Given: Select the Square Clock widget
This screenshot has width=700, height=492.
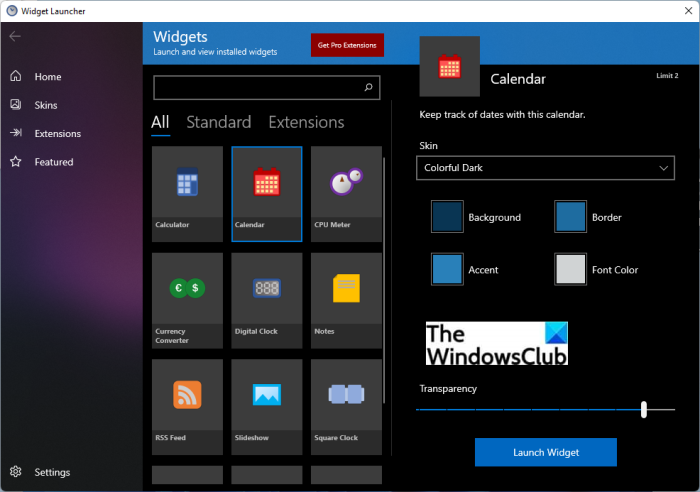Looking at the screenshot, I should tap(345, 405).
